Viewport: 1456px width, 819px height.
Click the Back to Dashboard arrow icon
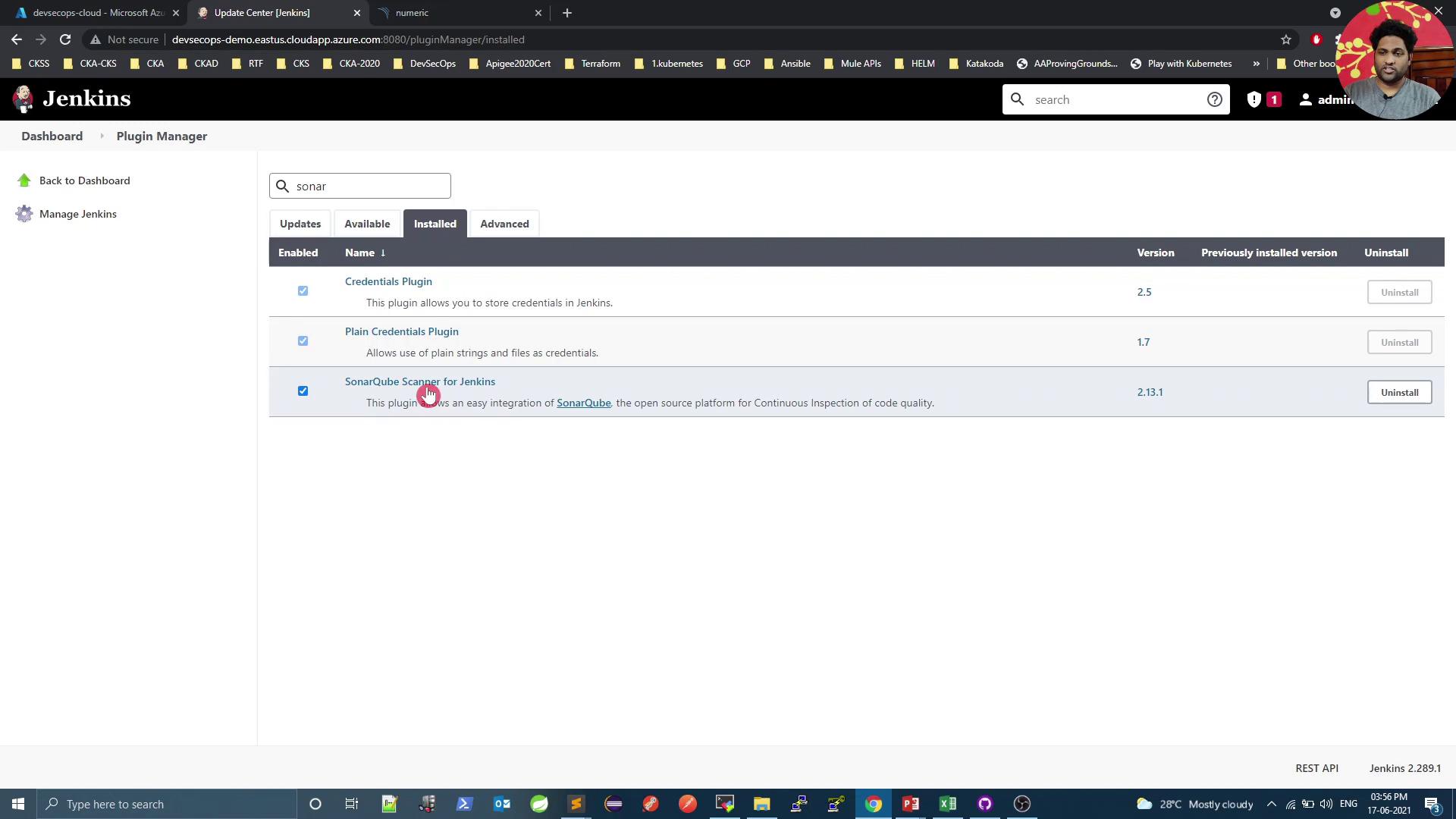point(24,180)
